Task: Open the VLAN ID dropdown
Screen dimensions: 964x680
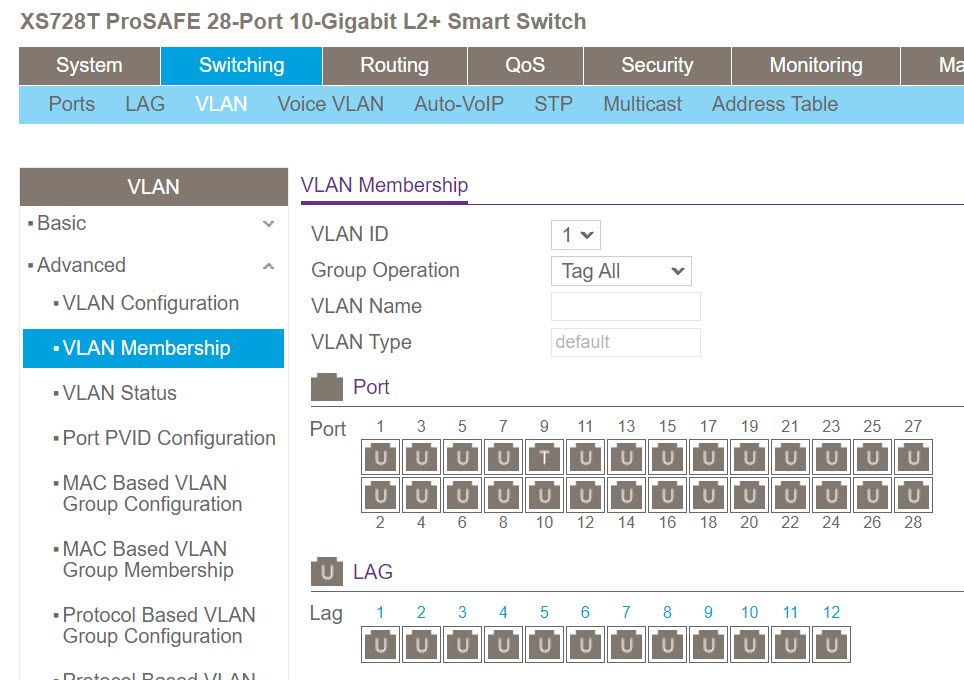Action: (575, 235)
